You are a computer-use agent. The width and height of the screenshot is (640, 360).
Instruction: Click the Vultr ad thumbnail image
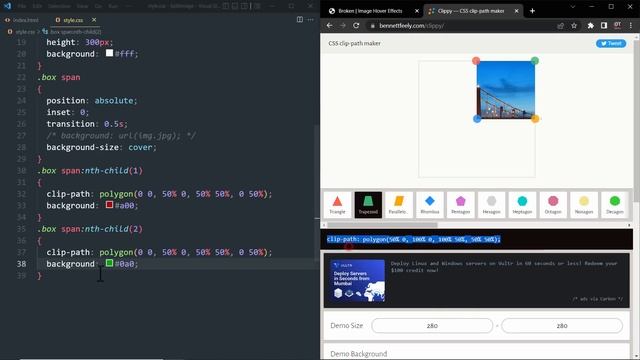(358, 280)
